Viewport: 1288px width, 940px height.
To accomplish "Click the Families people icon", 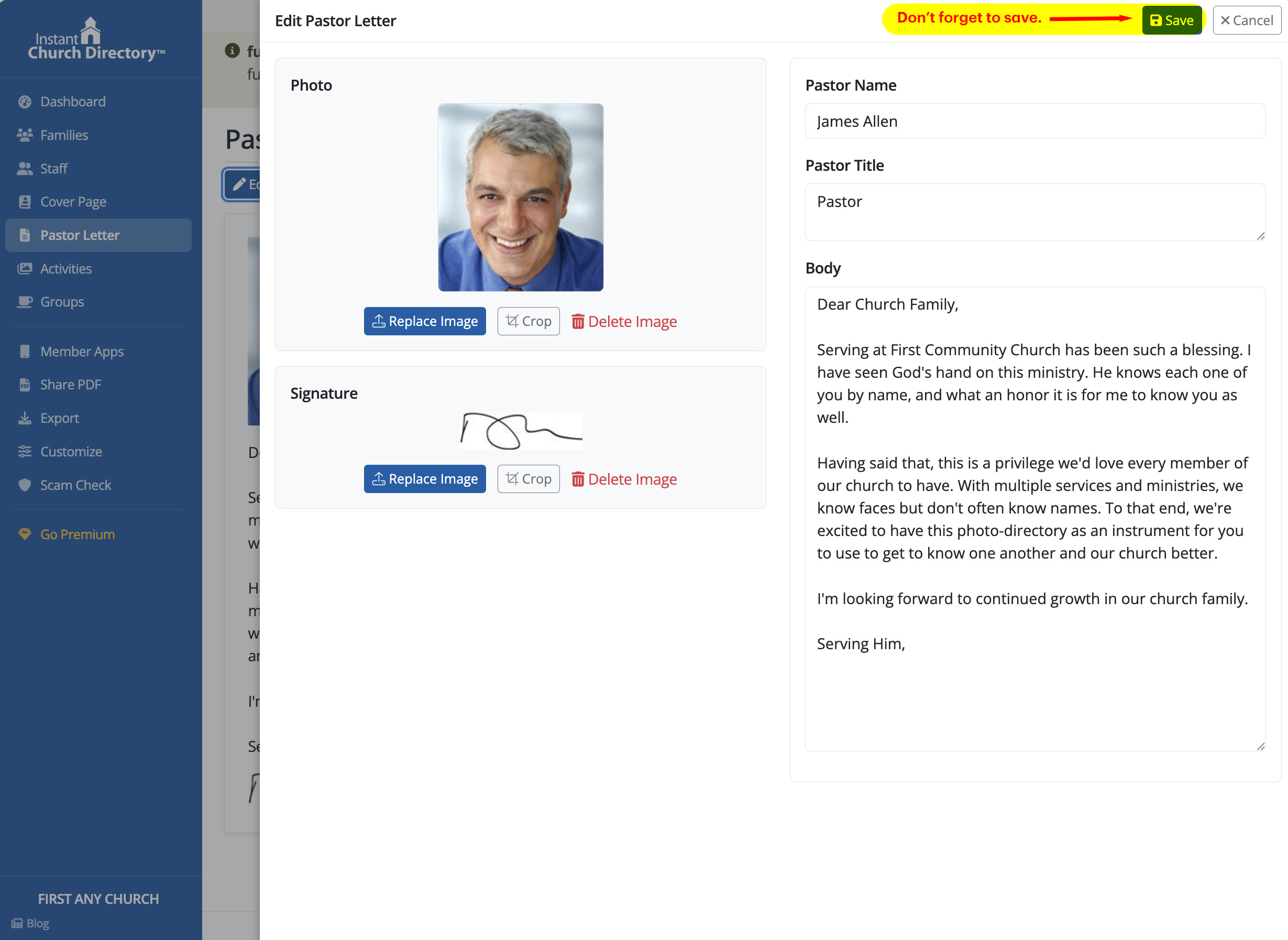I will pyautogui.click(x=25, y=135).
